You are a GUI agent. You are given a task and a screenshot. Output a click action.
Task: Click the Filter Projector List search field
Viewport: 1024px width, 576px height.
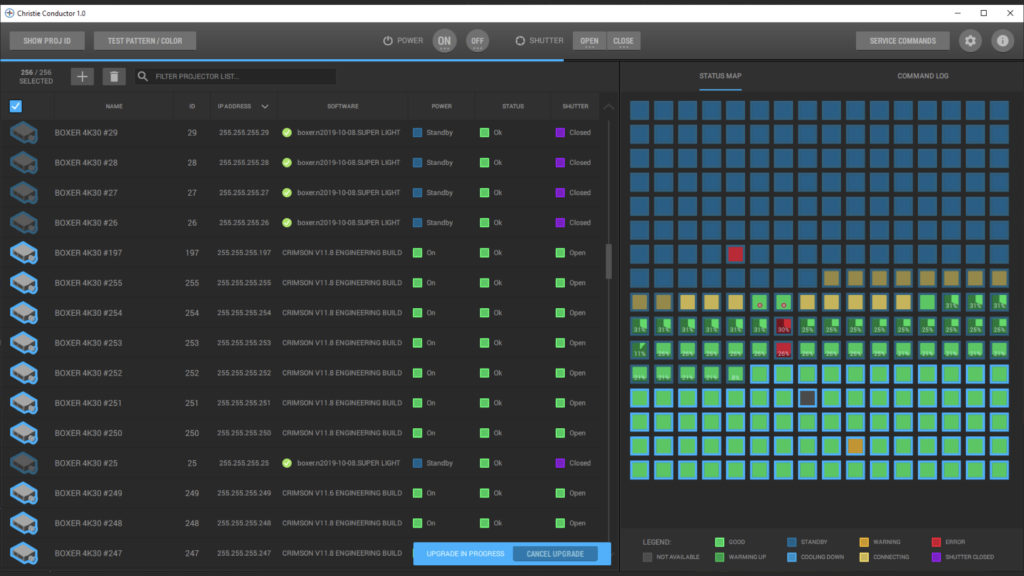(x=240, y=77)
